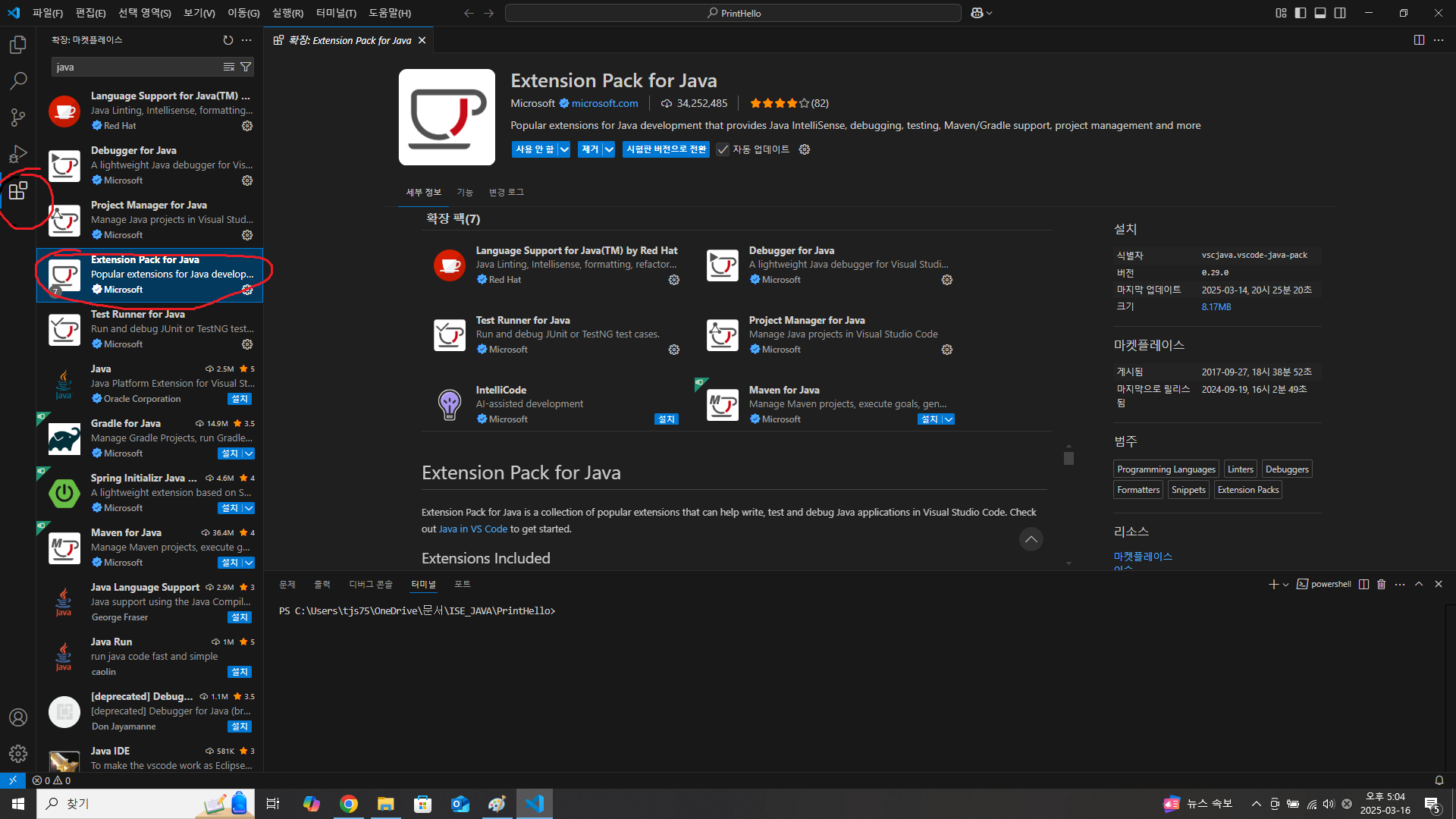Click the filter extensions funnel icon
This screenshot has height=819, width=1456.
tap(246, 67)
